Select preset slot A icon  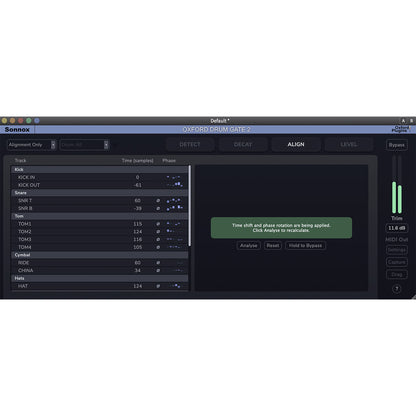(403, 121)
